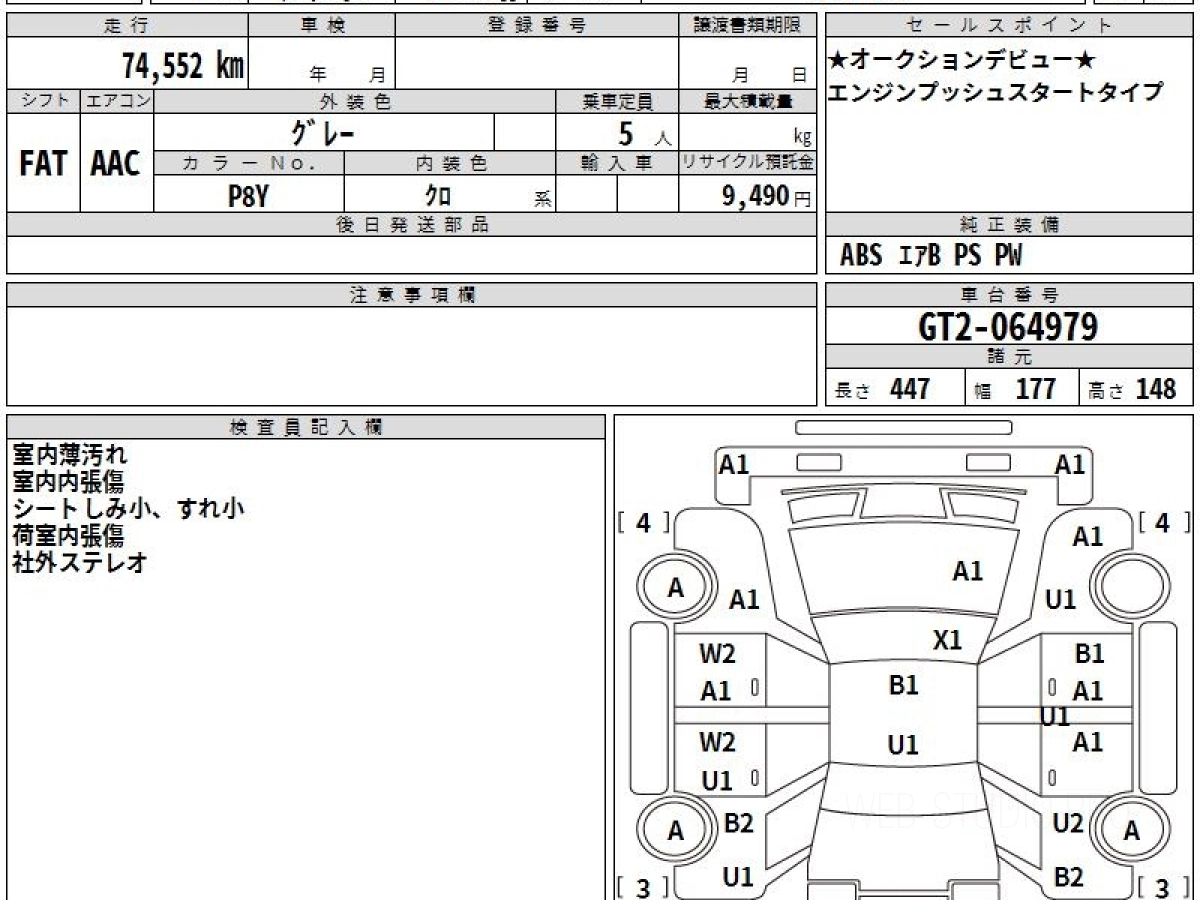Select the AAC air conditioner value

tap(116, 164)
